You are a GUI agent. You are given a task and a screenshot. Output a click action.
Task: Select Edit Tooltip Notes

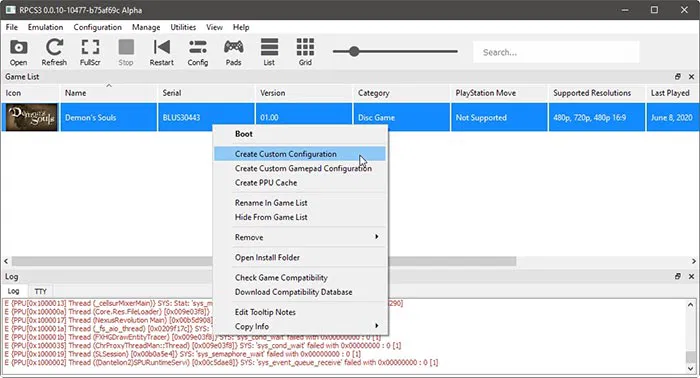pos(300,312)
